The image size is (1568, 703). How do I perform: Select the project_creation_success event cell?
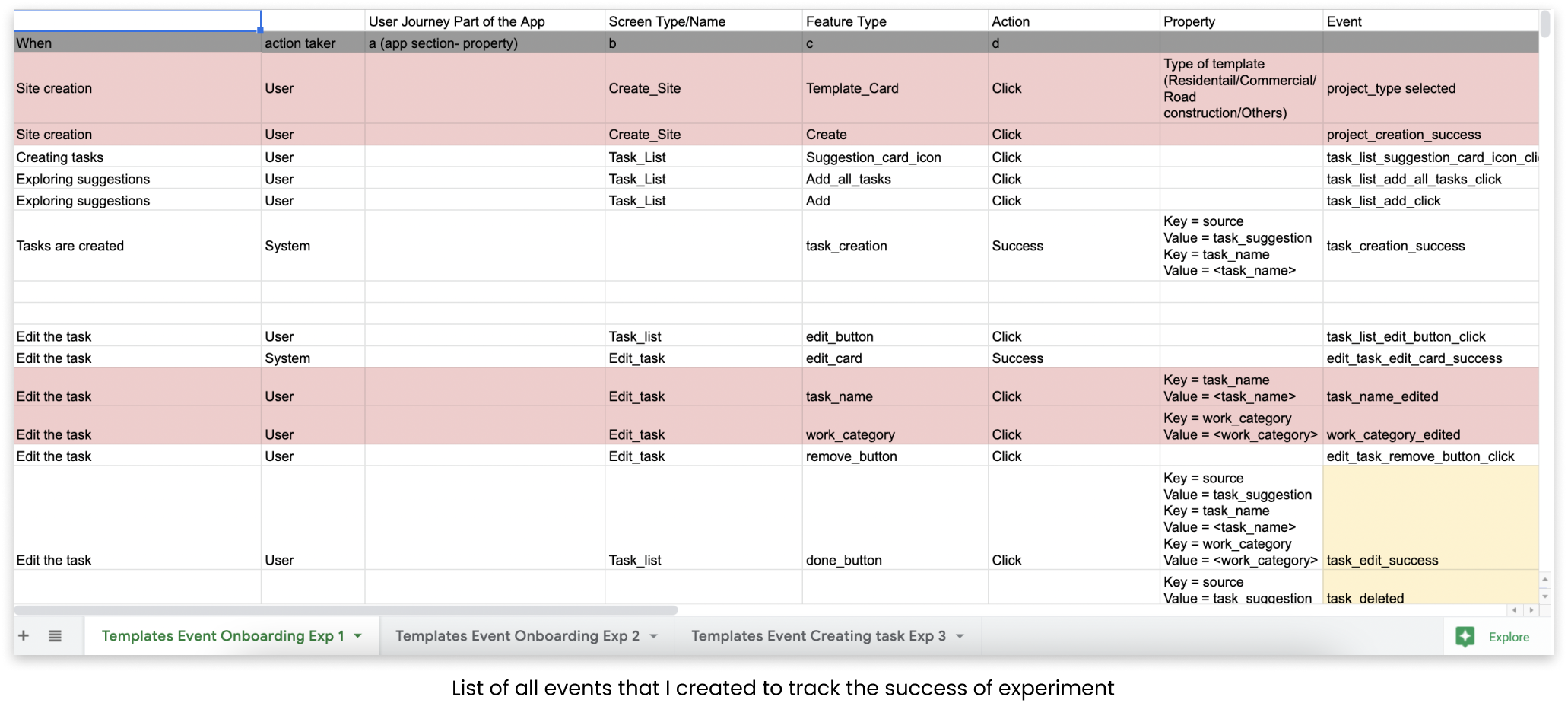point(1430,135)
